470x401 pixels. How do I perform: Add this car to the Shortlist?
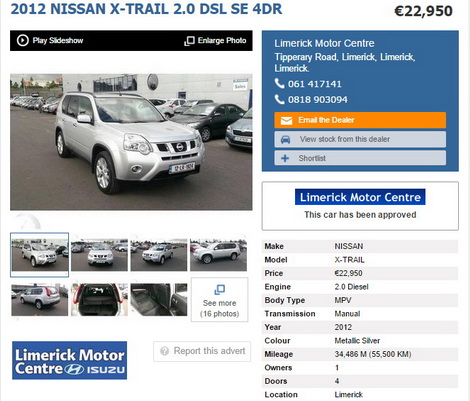(360, 158)
